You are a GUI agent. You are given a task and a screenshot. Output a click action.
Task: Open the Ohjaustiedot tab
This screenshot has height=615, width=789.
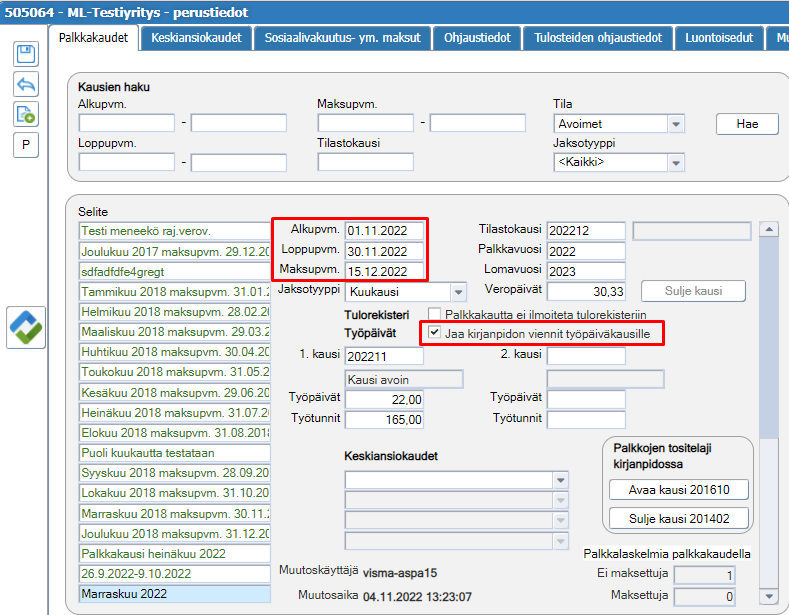coord(477,38)
